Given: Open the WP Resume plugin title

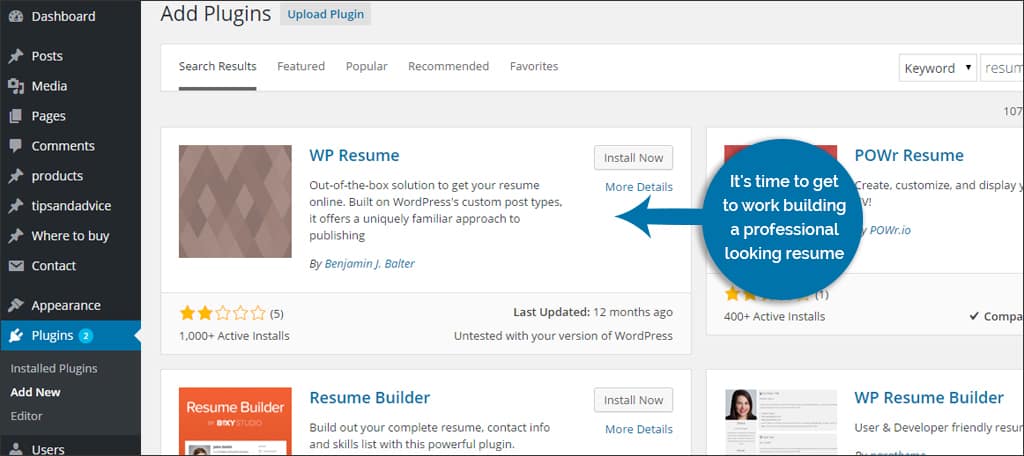Looking at the screenshot, I should [354, 155].
